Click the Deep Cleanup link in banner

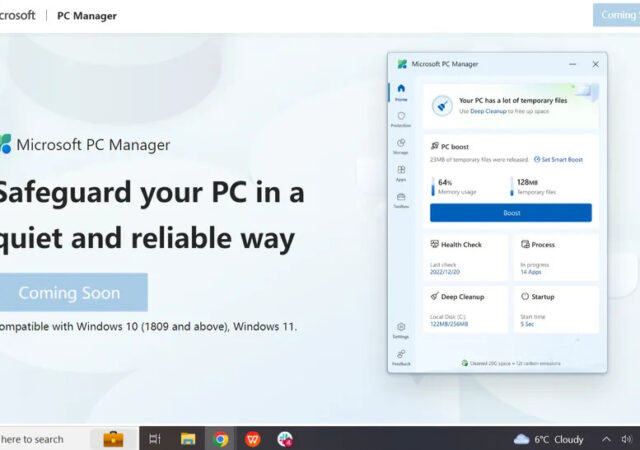488,111
